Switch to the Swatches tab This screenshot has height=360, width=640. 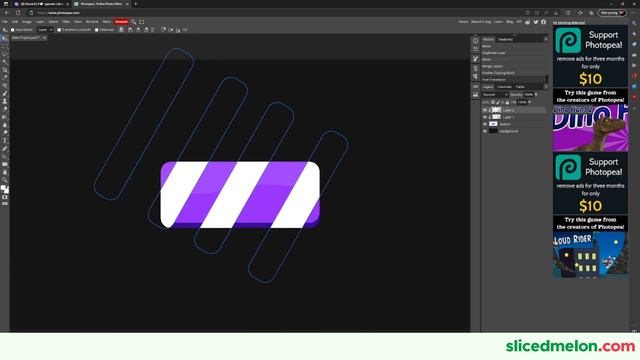(505, 39)
